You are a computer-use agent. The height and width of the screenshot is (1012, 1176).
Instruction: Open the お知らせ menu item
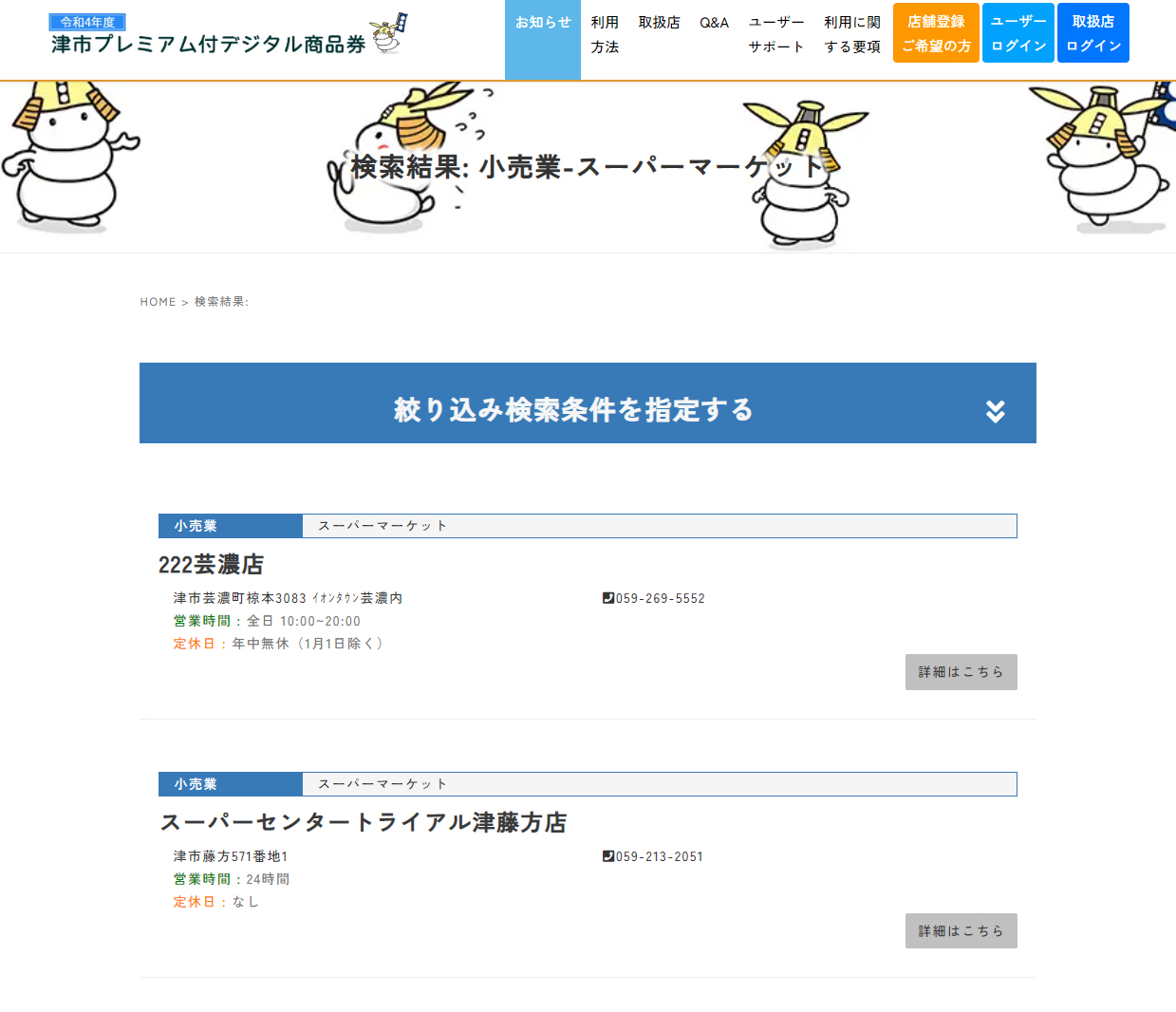(543, 40)
